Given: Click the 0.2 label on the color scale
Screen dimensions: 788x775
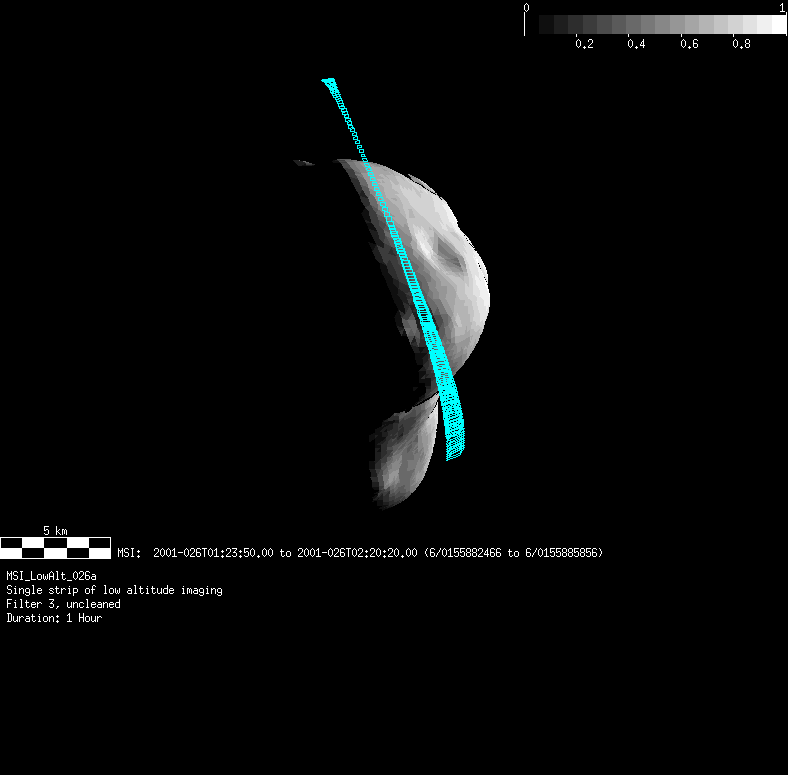Looking at the screenshot, I should click(x=584, y=44).
